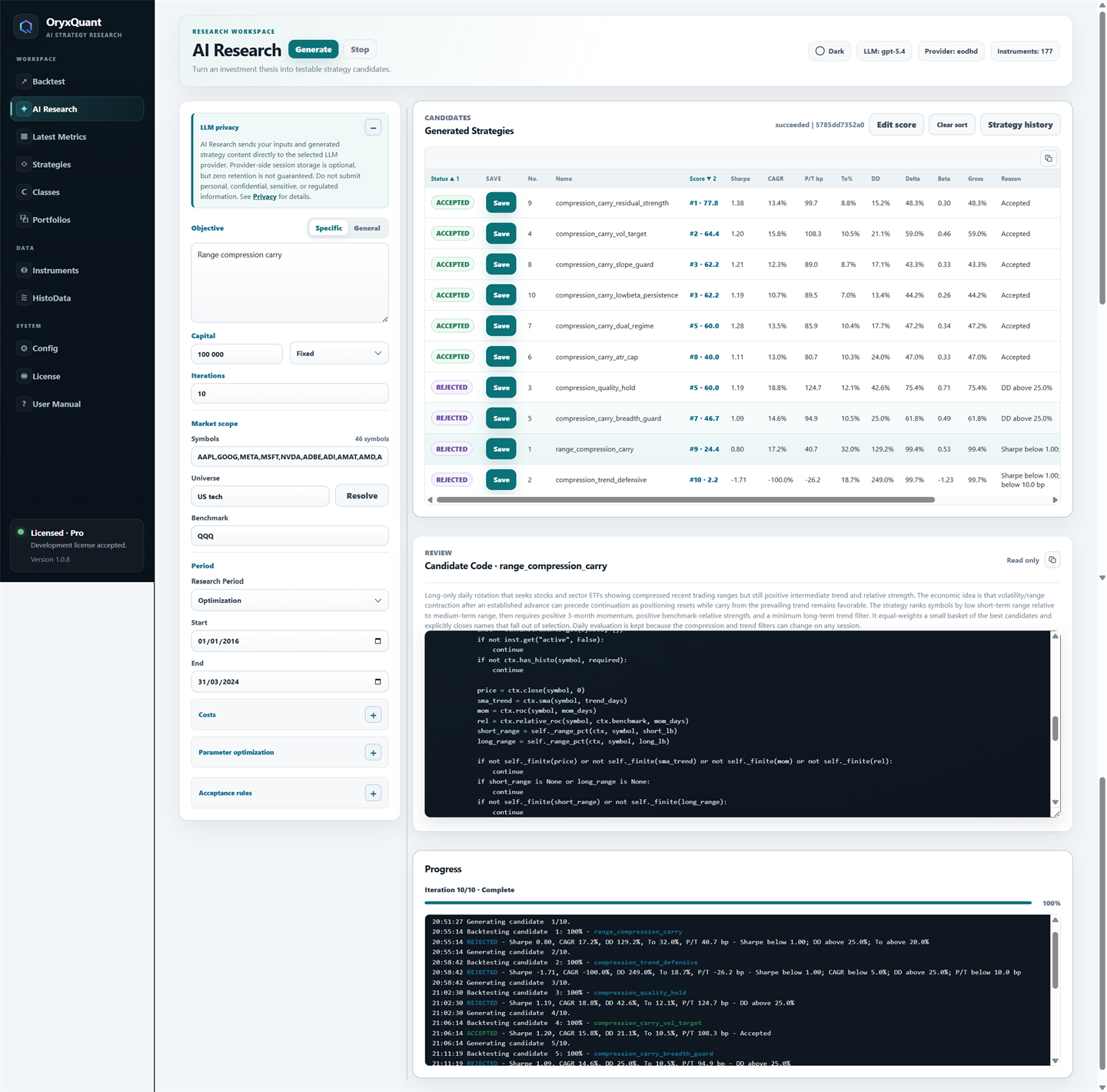Click the Iterations input field

(290, 394)
